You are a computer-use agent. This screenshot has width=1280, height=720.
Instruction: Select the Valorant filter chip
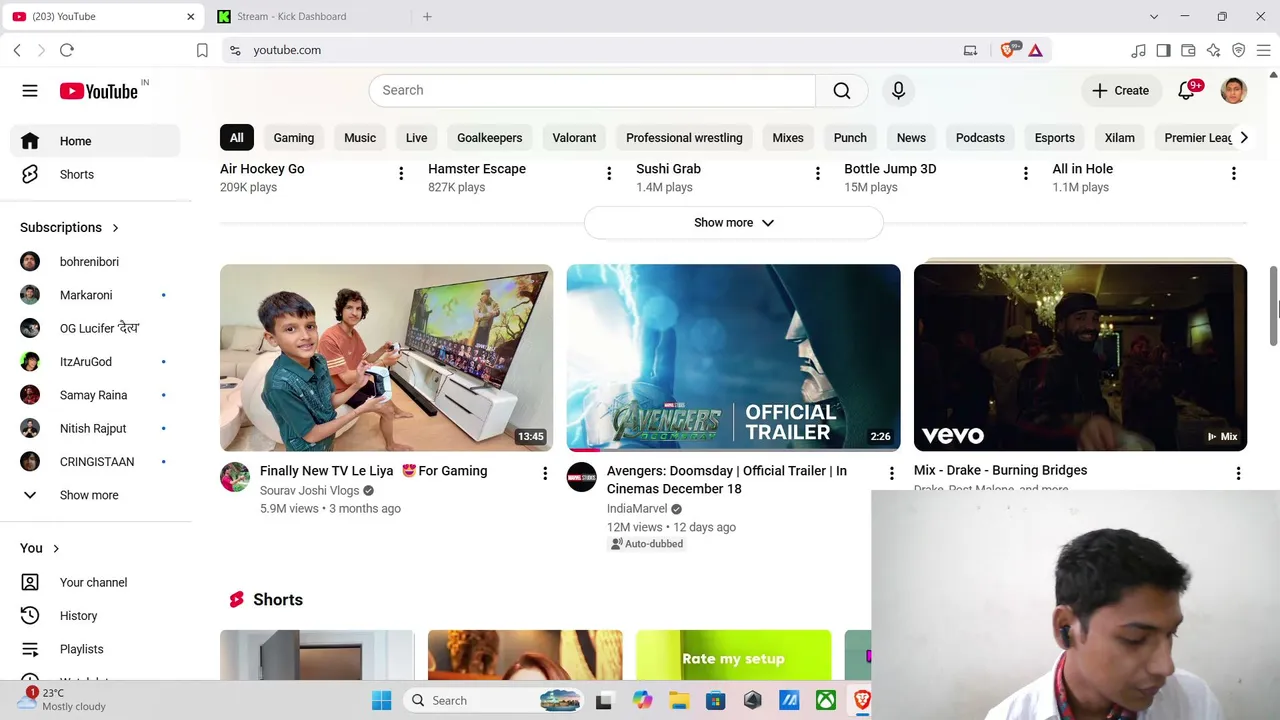pos(574,138)
